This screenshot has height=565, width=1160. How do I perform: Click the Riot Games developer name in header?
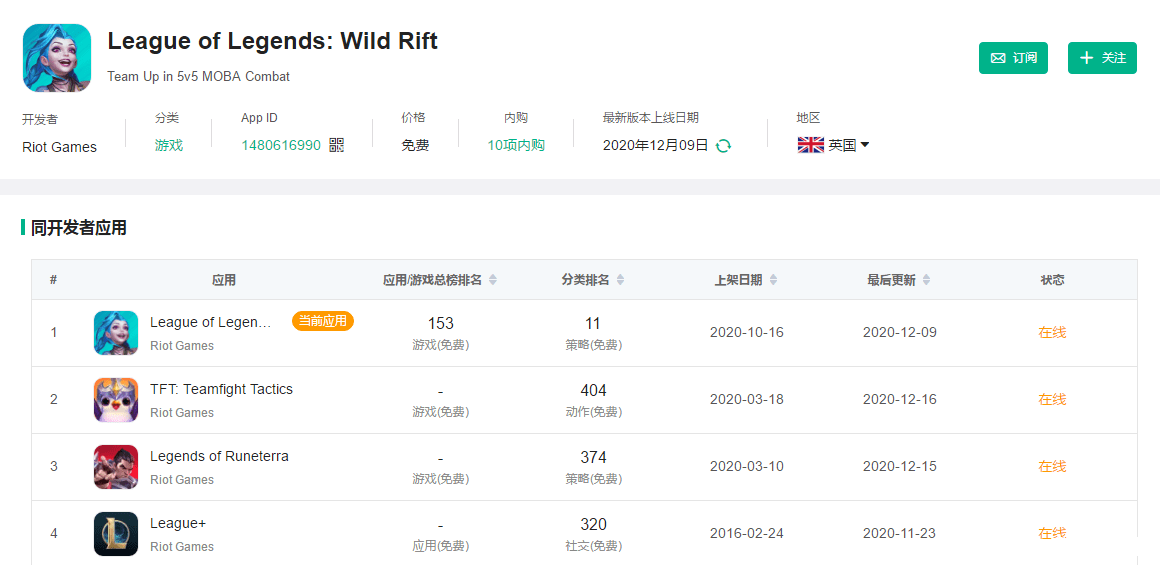coord(59,146)
